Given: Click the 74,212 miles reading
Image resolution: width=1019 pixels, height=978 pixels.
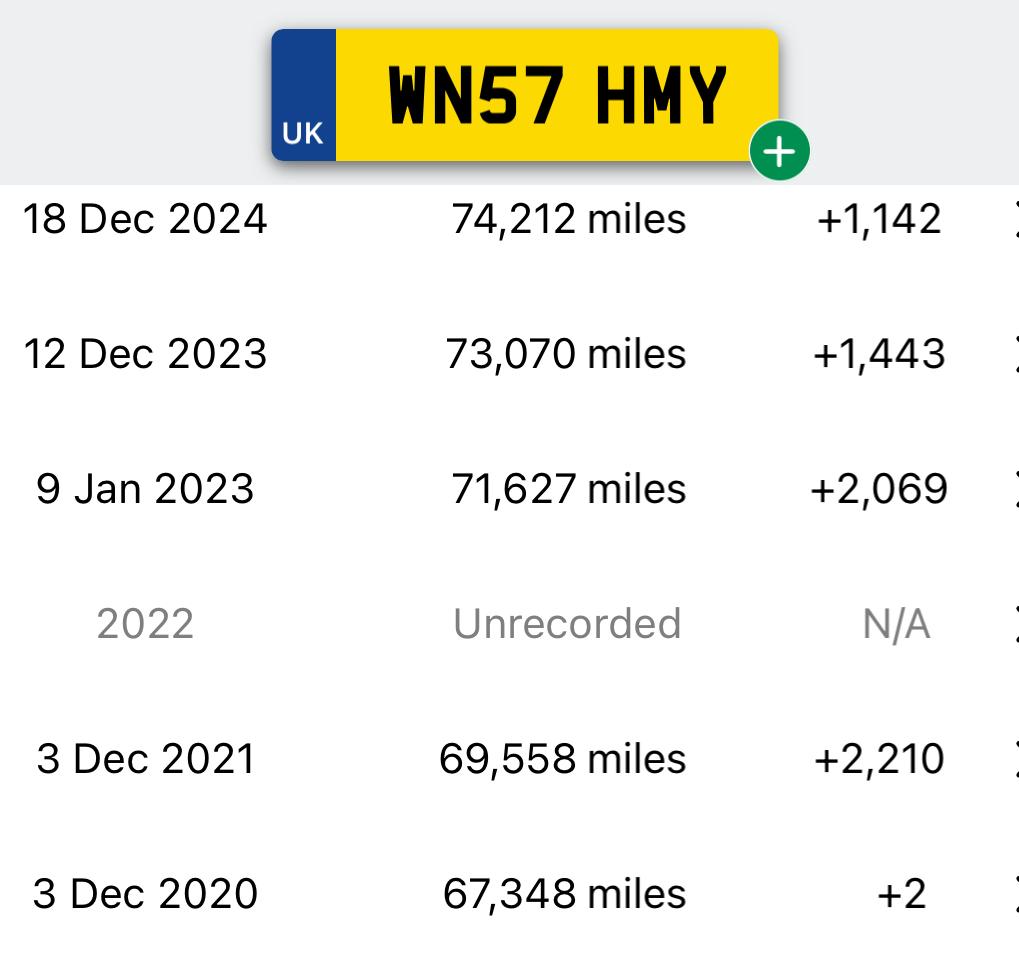Looking at the screenshot, I should [569, 219].
